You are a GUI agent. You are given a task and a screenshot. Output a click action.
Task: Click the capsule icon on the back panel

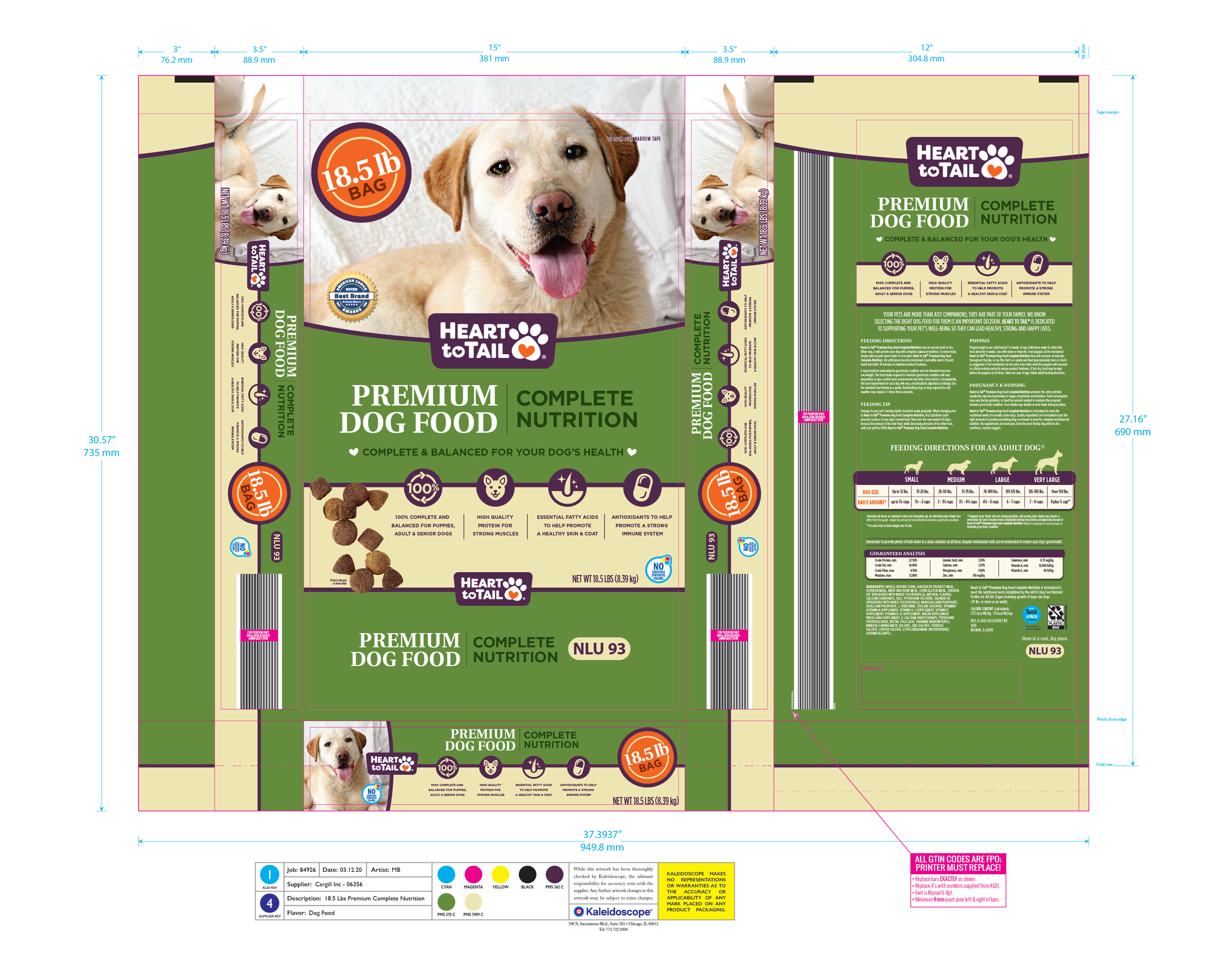pos(1036,264)
